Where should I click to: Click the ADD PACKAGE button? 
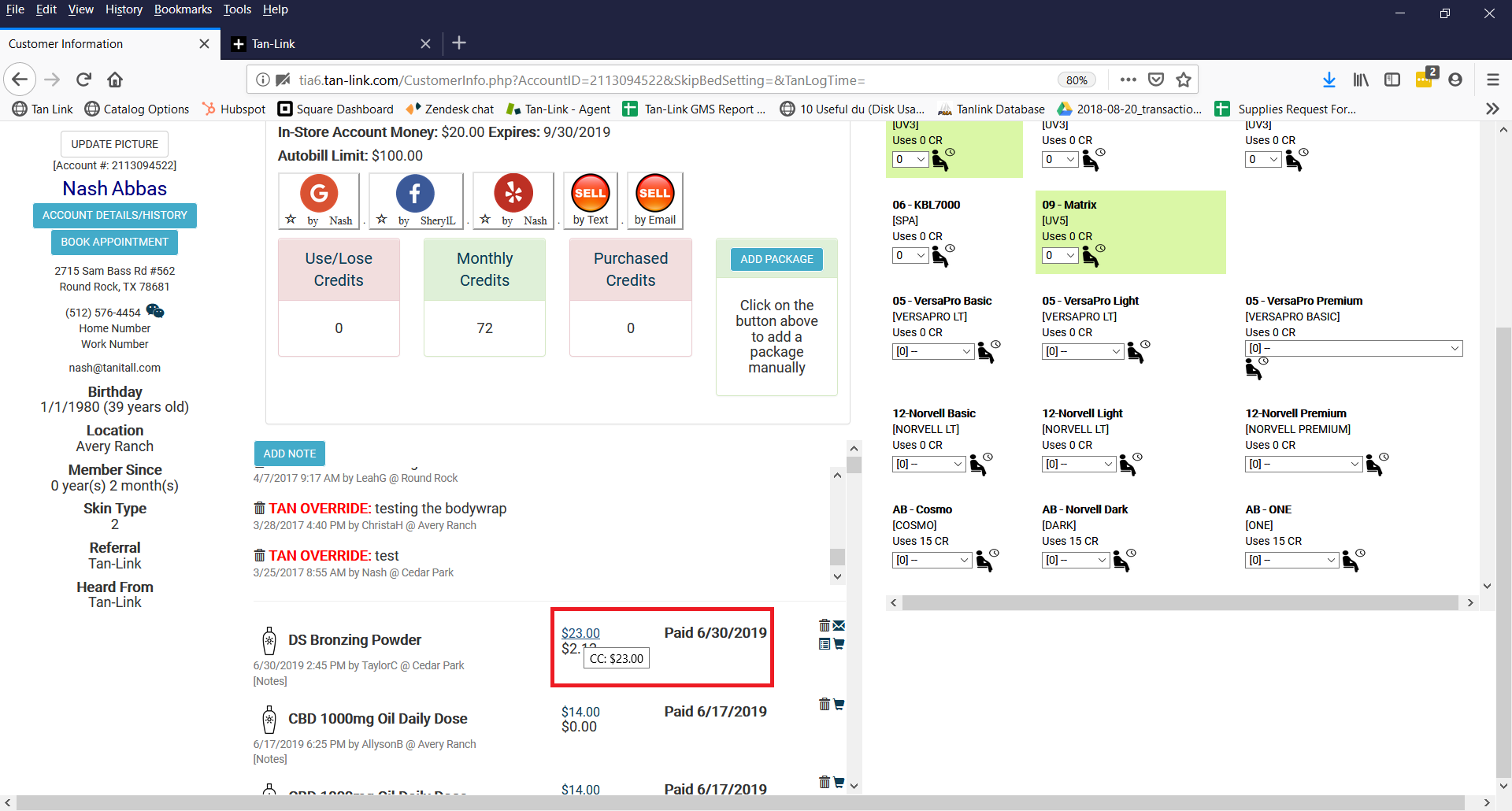[x=776, y=259]
